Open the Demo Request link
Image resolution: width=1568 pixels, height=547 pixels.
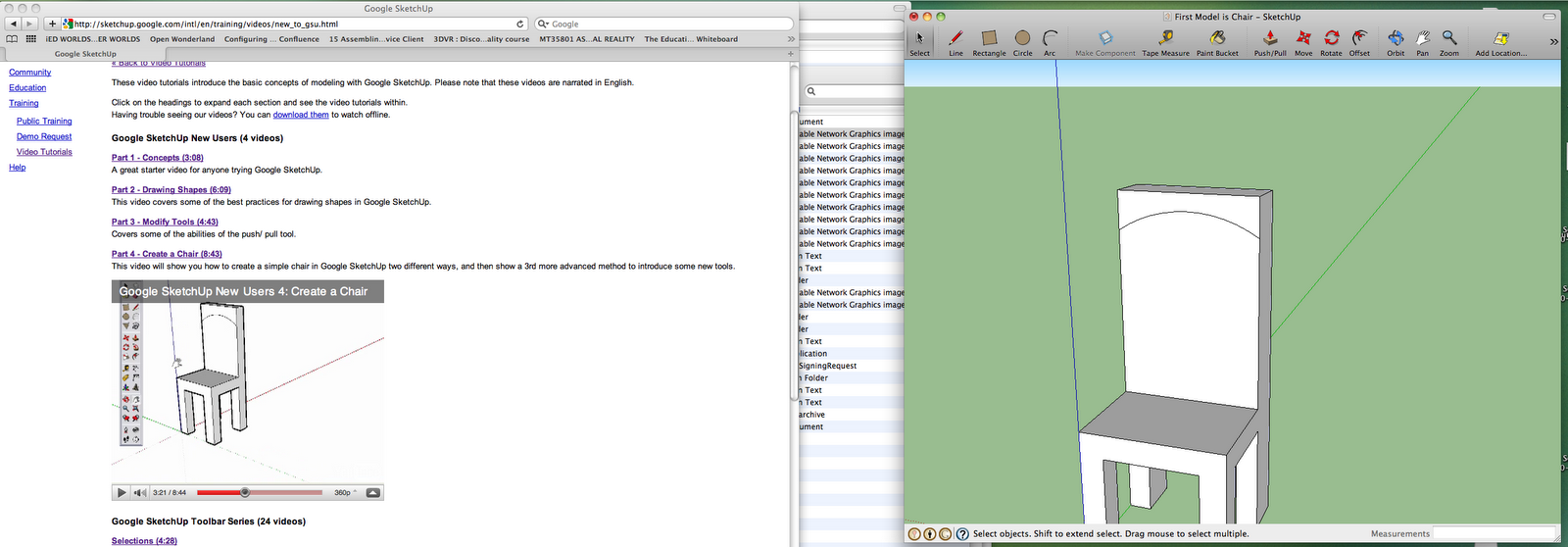point(44,136)
